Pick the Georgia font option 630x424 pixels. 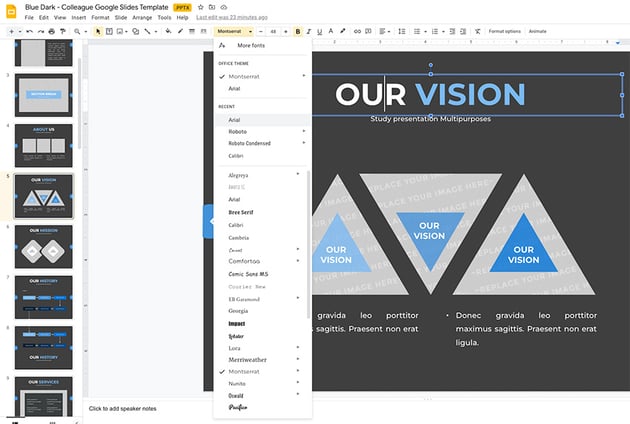coord(238,311)
